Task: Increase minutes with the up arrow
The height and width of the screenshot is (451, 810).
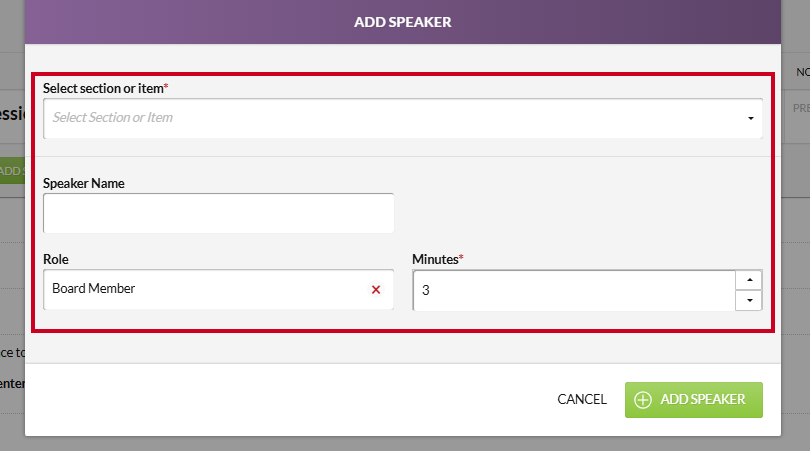Action: tap(749, 280)
